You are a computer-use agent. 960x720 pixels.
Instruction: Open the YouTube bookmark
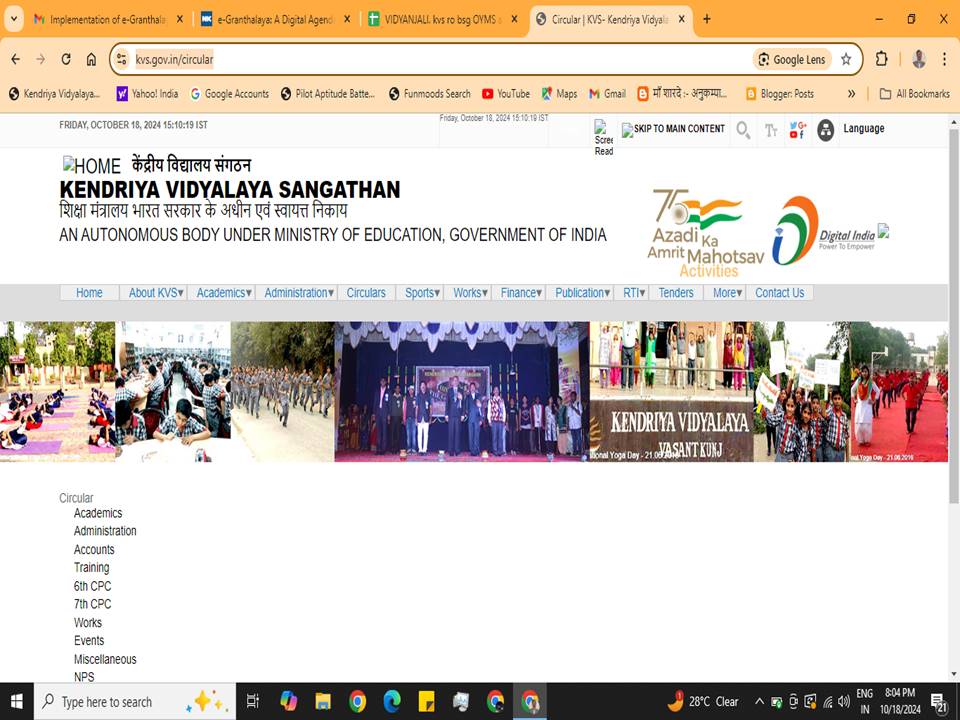point(505,94)
